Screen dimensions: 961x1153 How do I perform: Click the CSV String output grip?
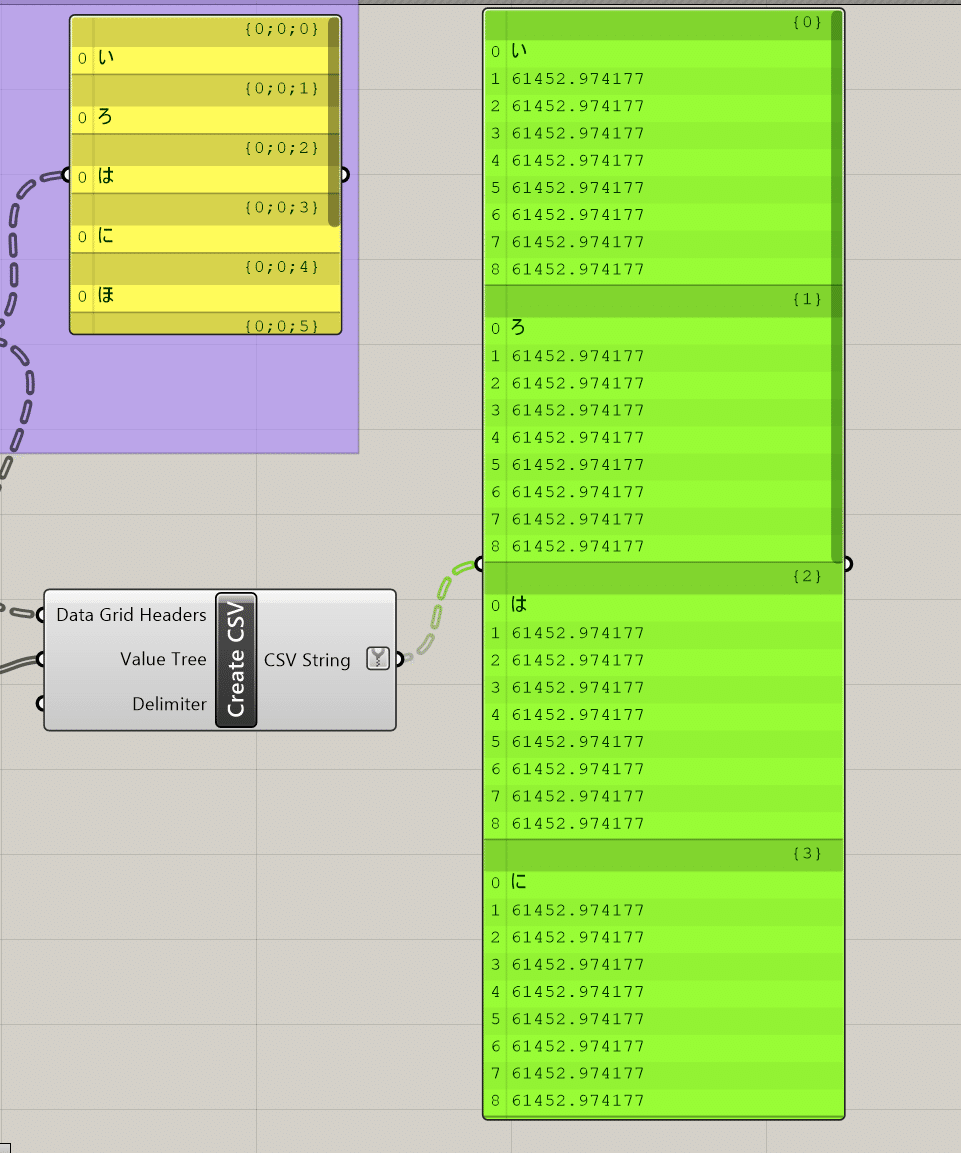coord(399,659)
